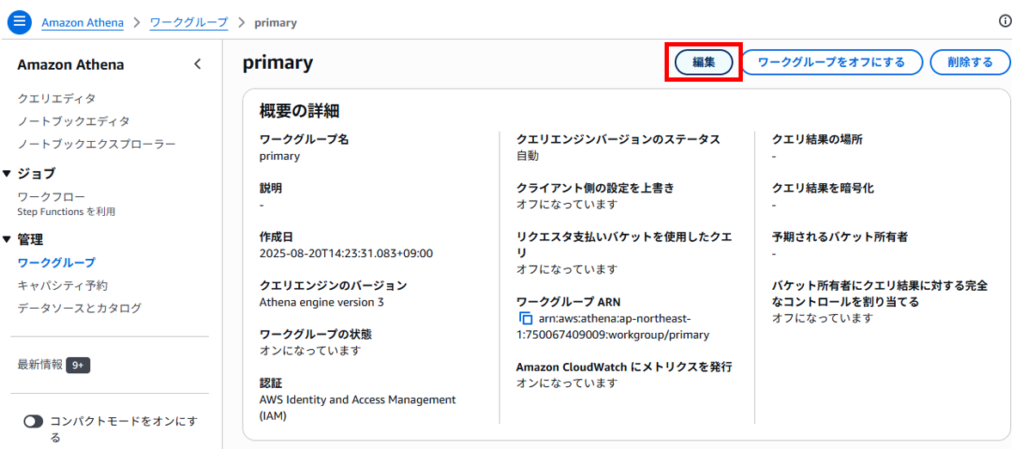Open ワークフロー Step Functions item
This screenshot has width=1024, height=449.
click(x=67, y=204)
